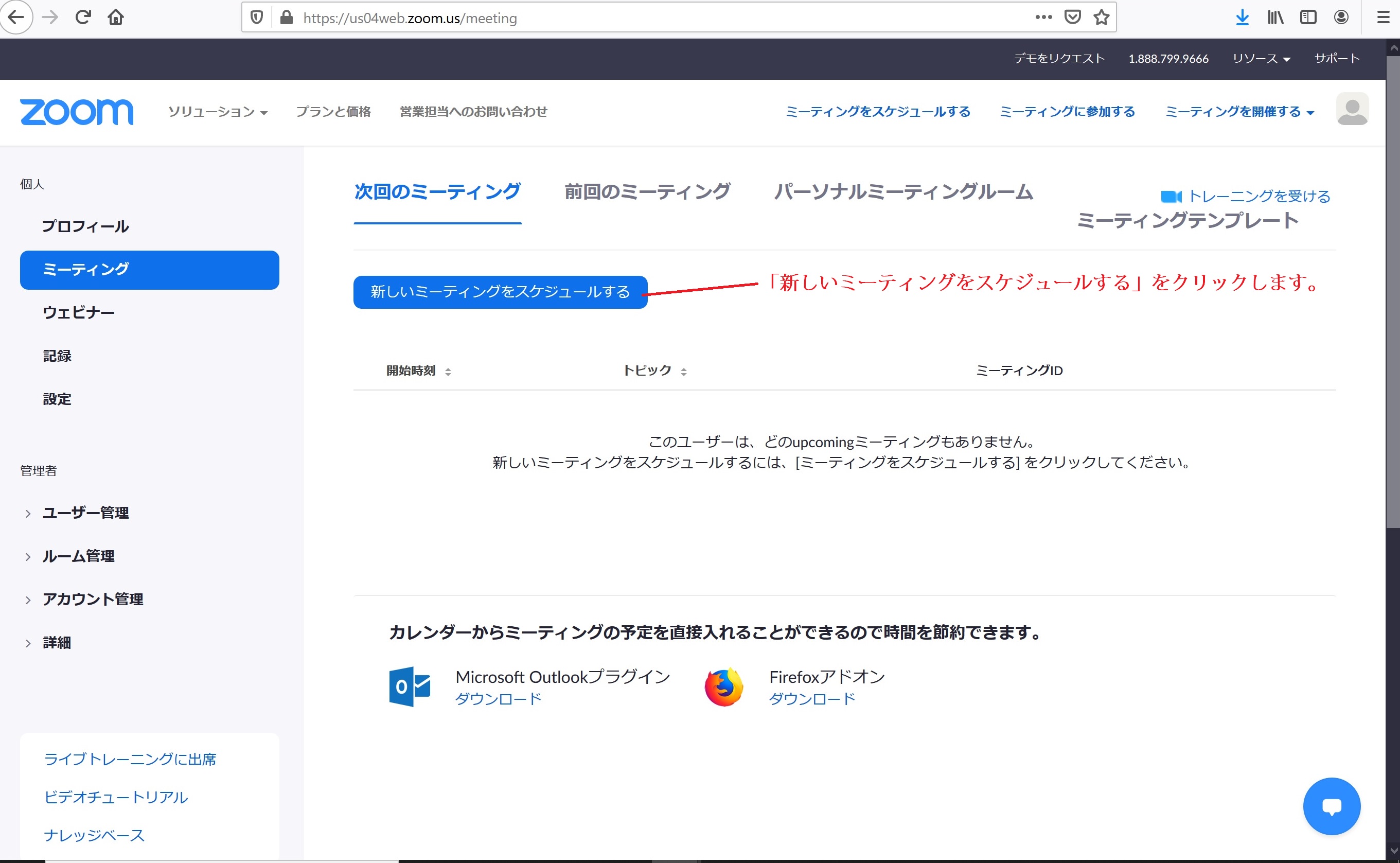Screen dimensions: 1400x863
Task: Click the browser back arrow button
Action: [16, 17]
